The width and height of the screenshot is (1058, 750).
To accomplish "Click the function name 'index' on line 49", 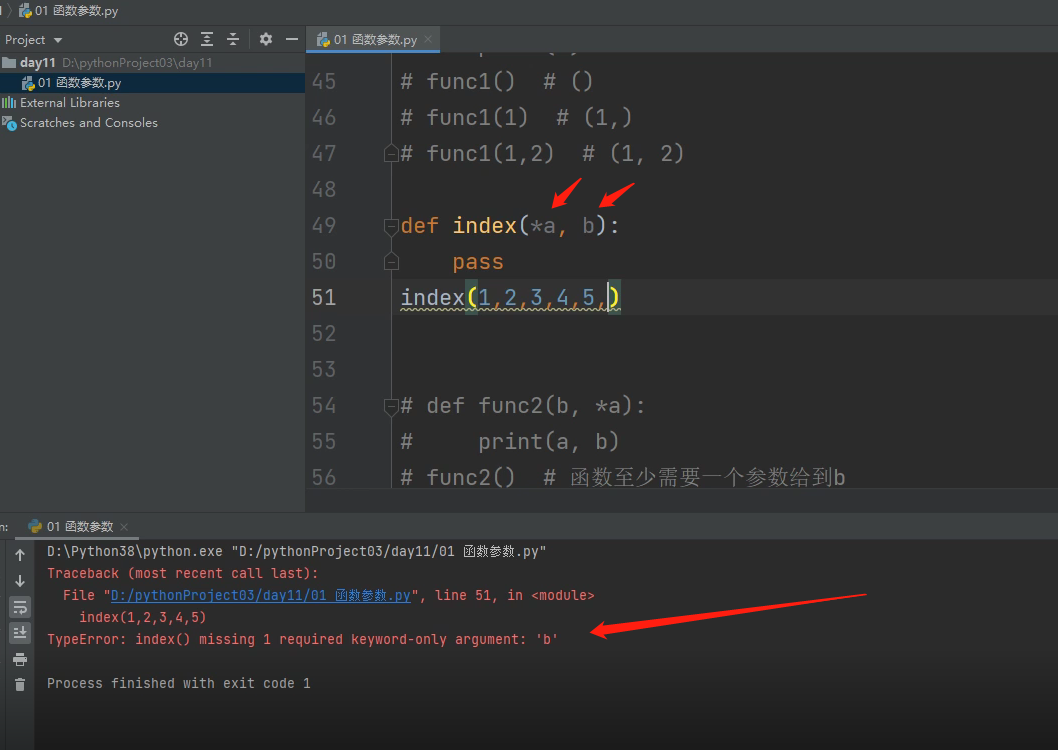I will tap(484, 225).
